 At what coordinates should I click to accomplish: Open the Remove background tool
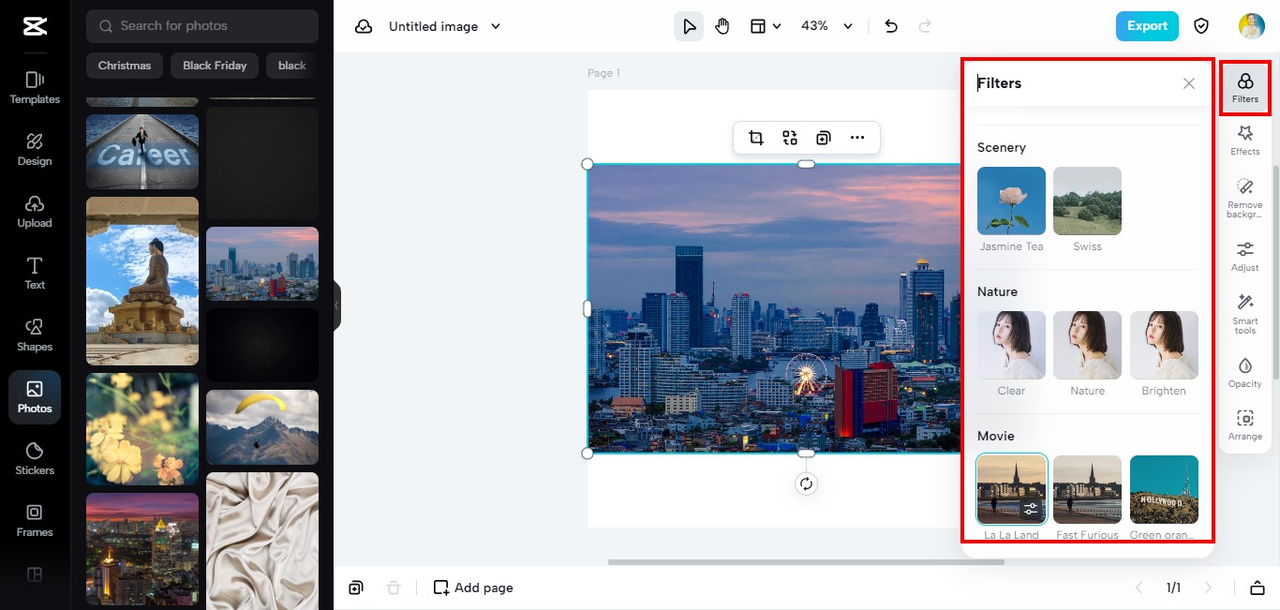[x=1245, y=198]
